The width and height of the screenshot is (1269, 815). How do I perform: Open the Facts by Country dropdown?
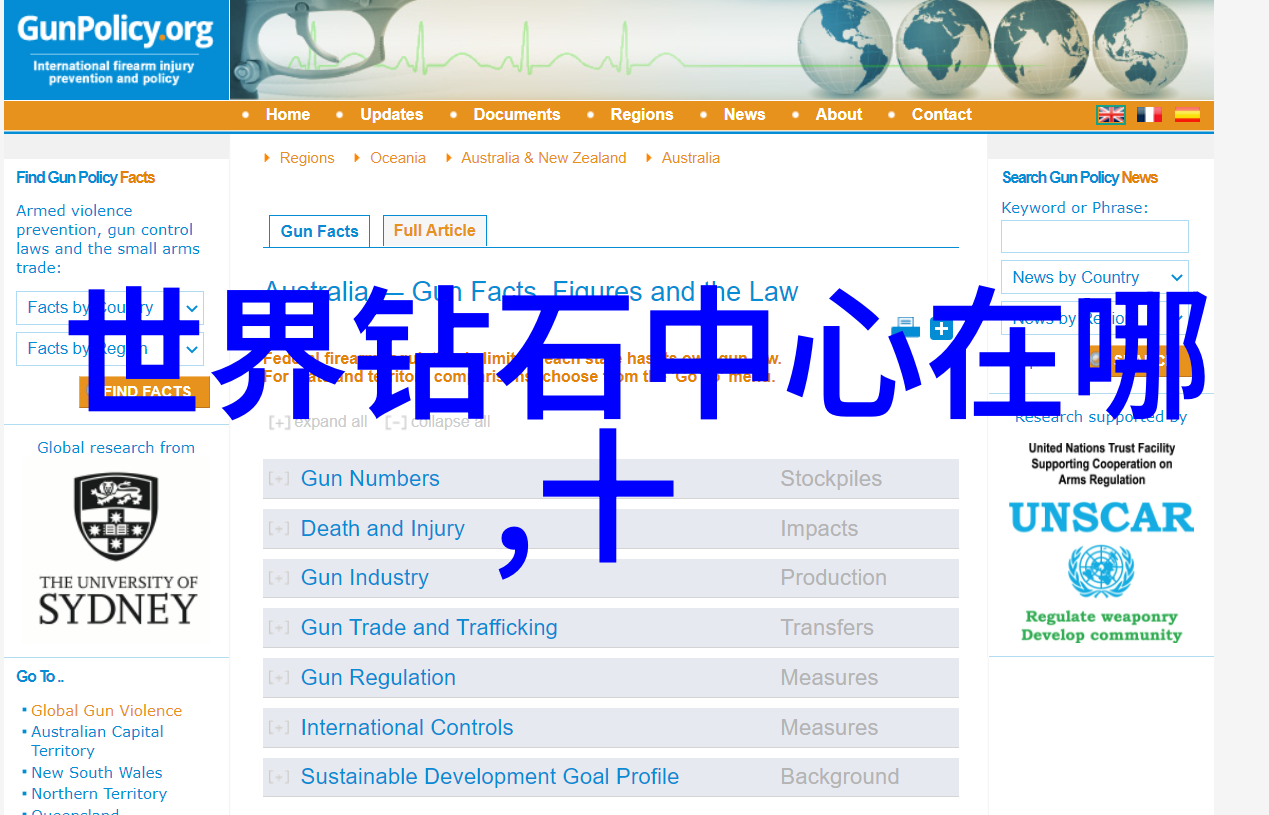(x=110, y=308)
